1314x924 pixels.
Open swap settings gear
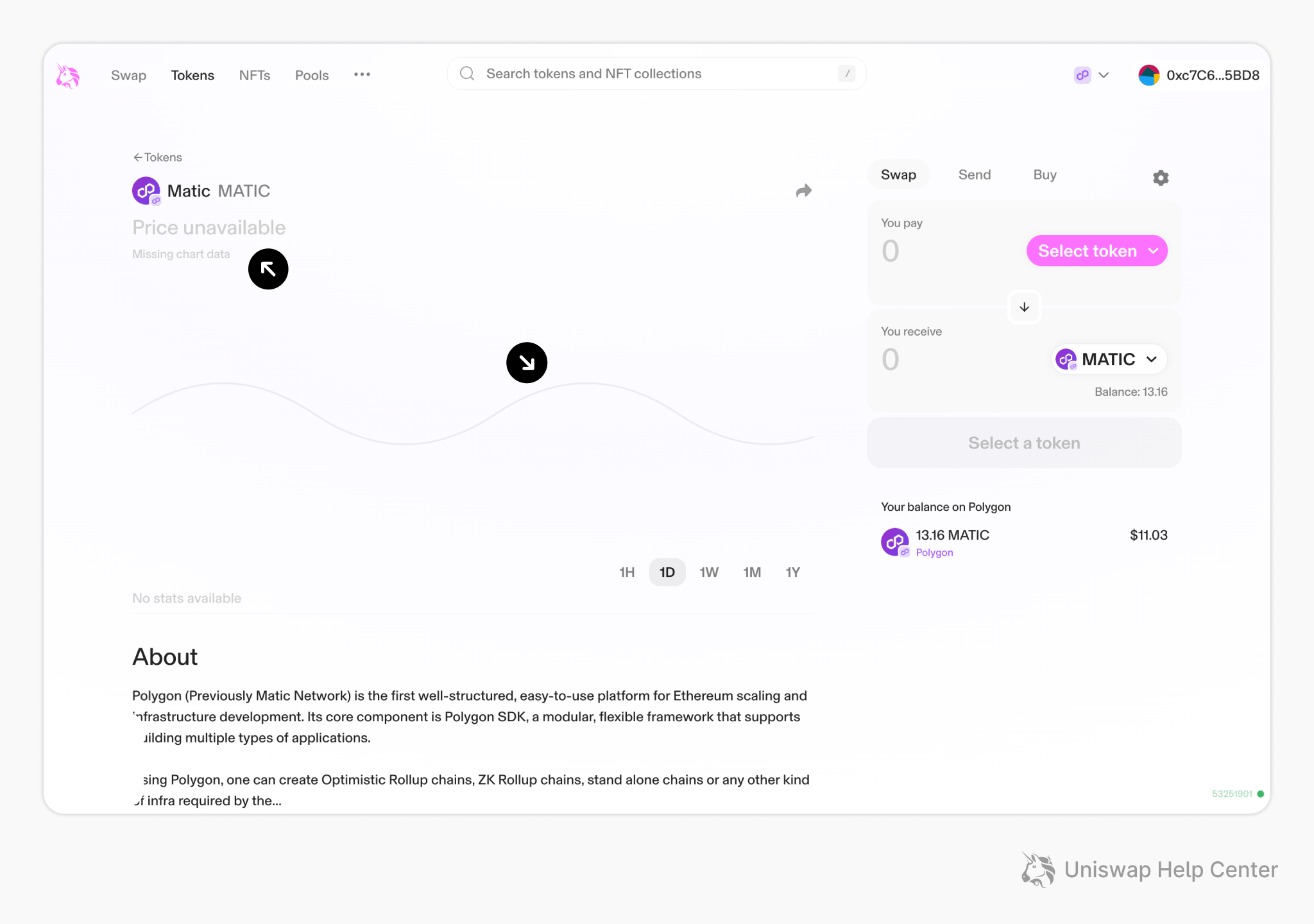coord(1161,178)
